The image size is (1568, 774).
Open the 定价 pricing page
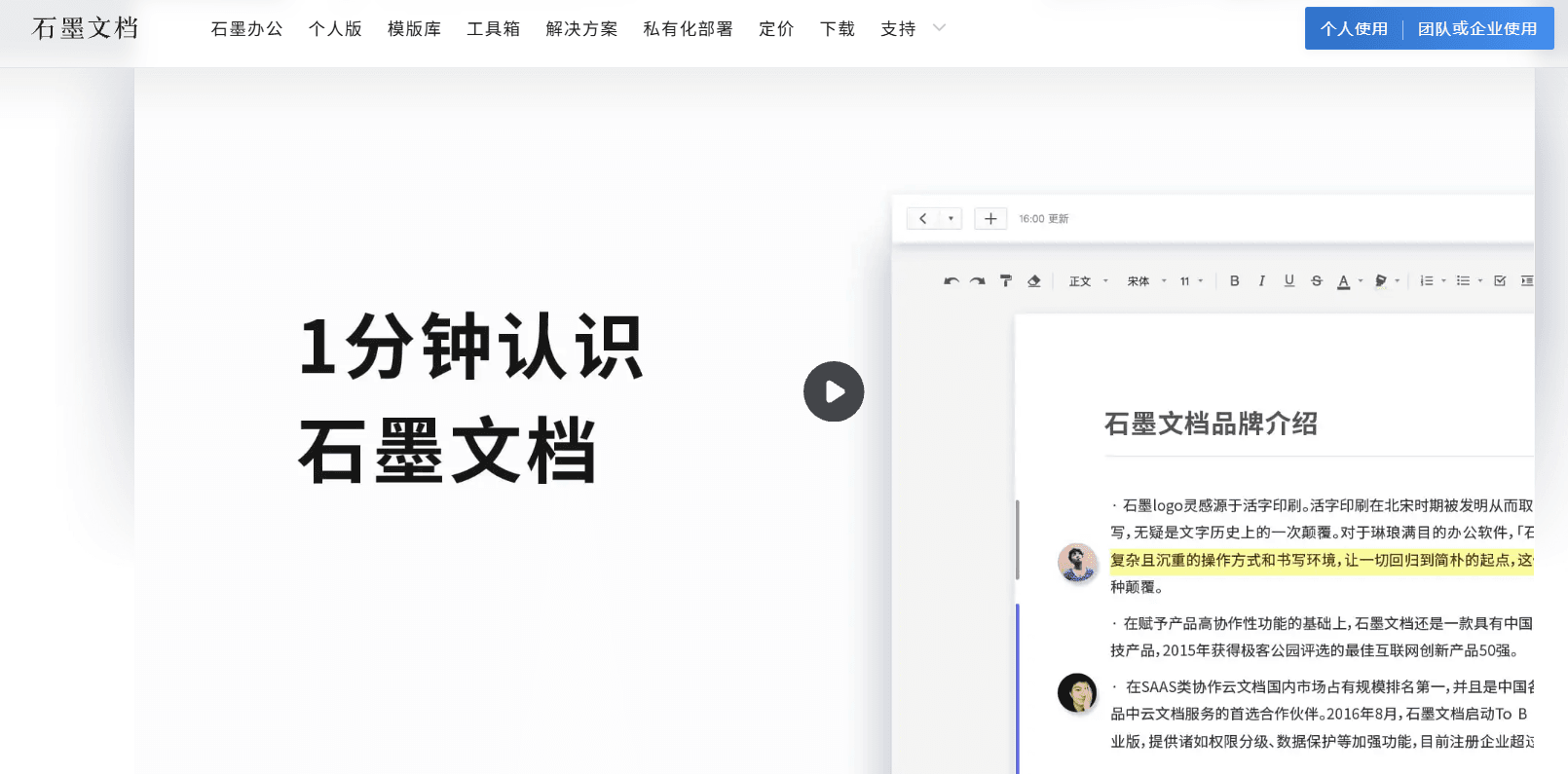(x=776, y=29)
